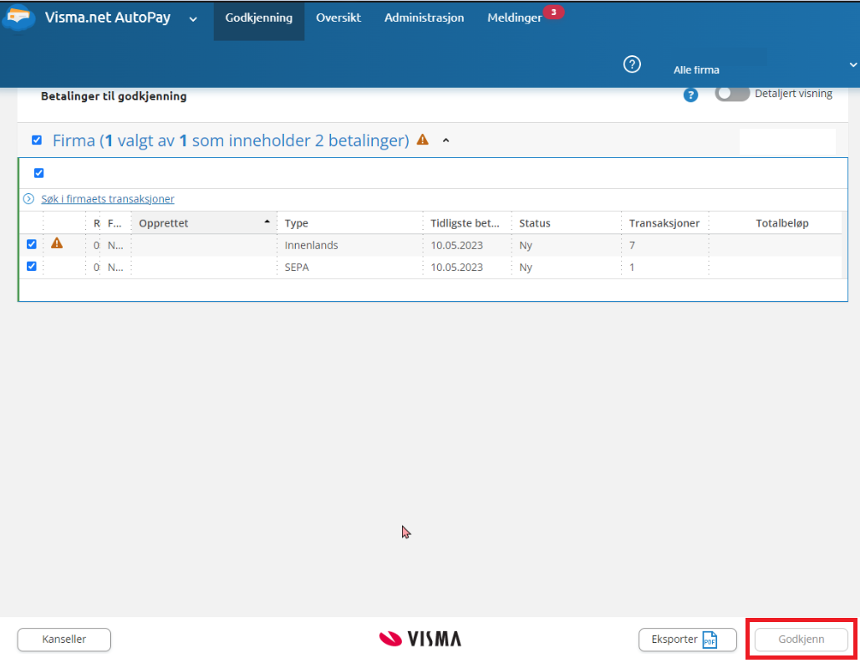Uncheck the SEPA payment row checkbox
860x664 pixels.
[x=31, y=267]
